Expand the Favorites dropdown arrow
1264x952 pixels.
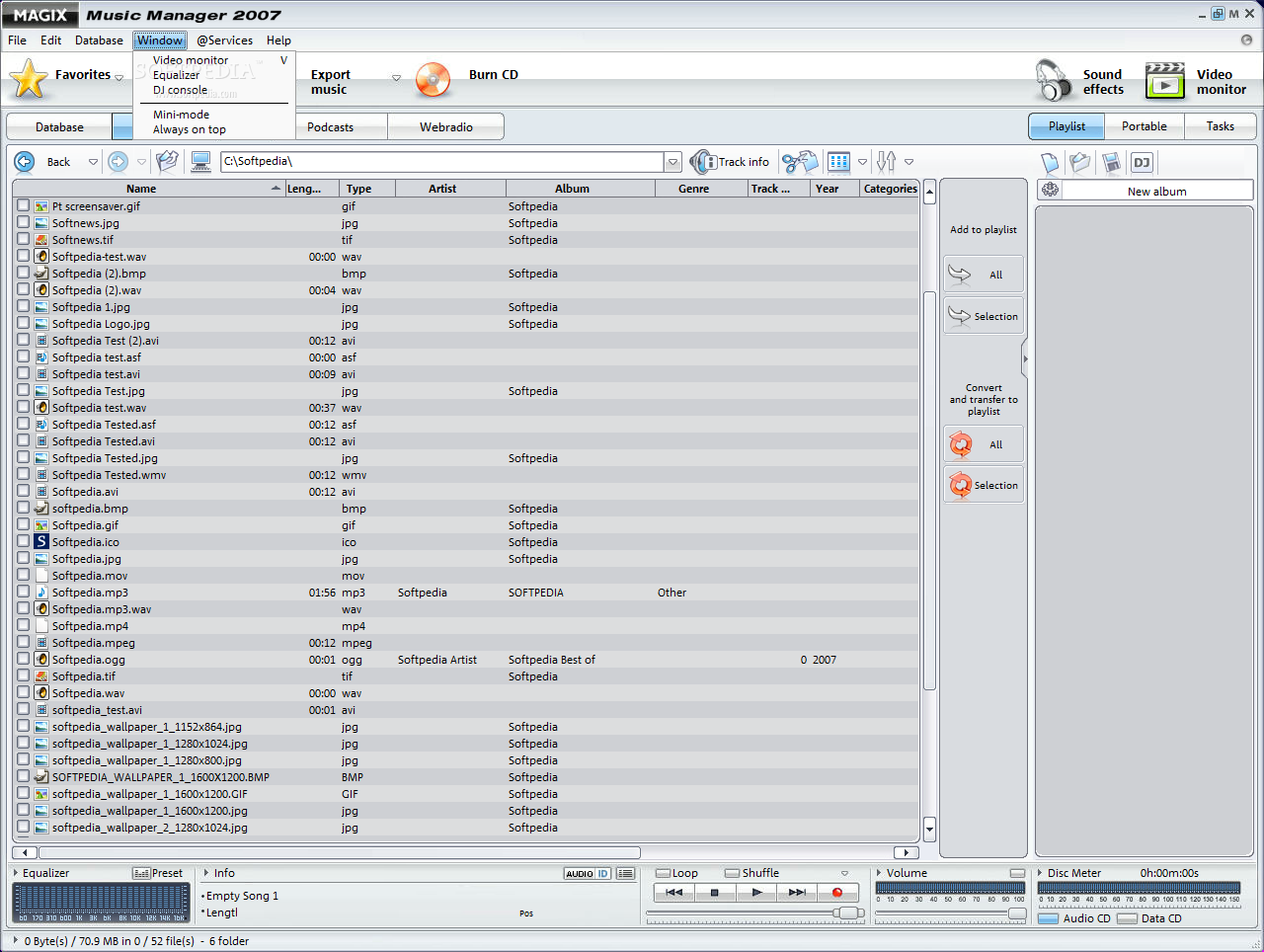tap(118, 78)
